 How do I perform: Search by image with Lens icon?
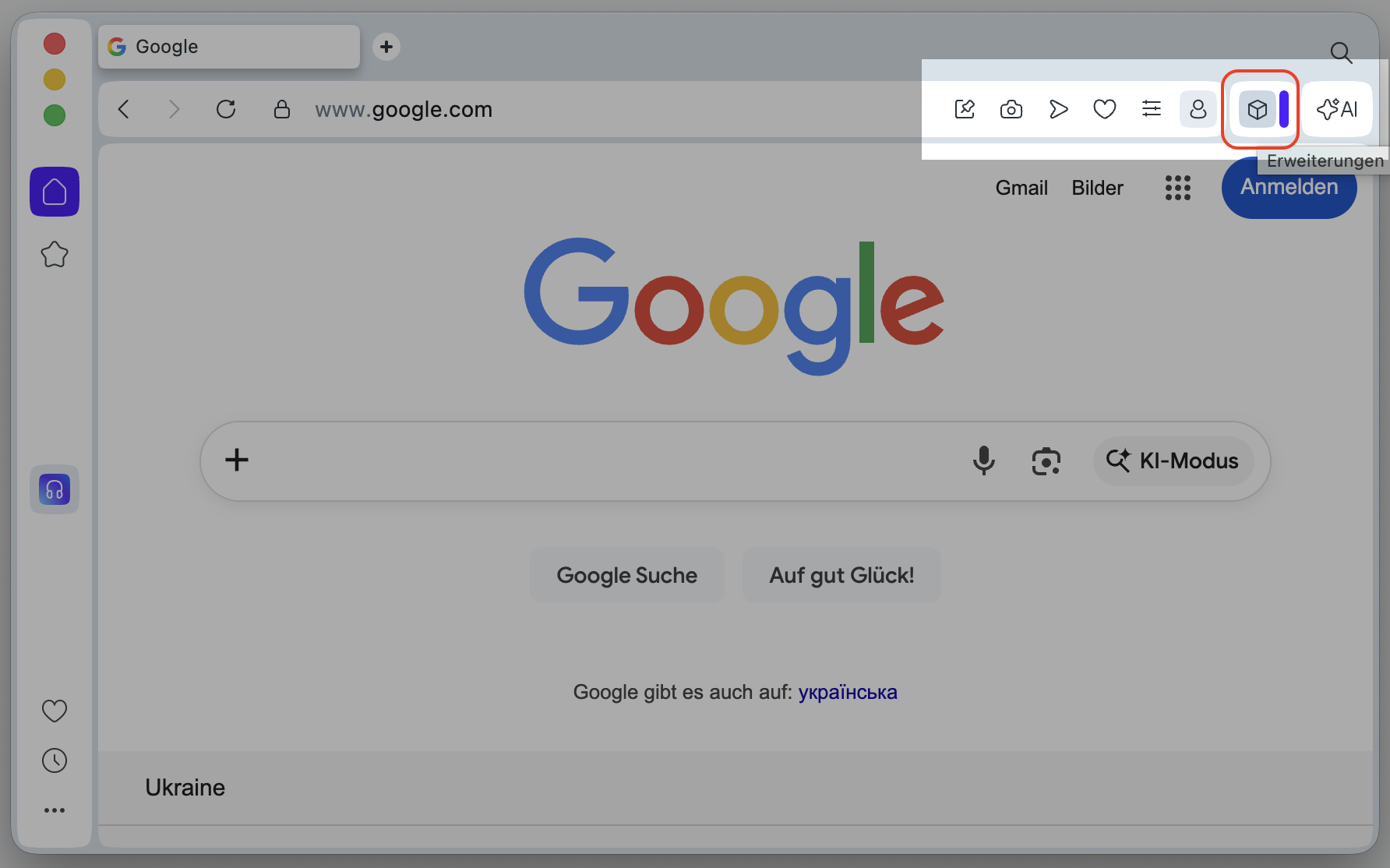[1046, 461]
